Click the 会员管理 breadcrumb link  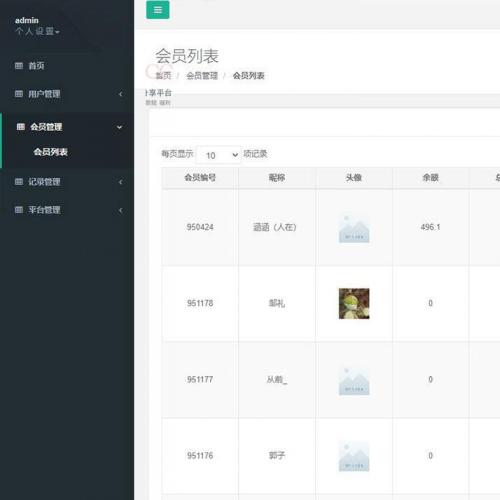(x=202, y=76)
